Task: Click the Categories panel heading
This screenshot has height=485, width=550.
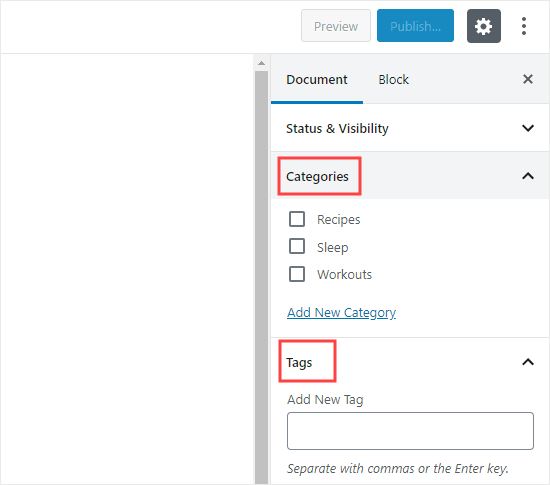Action: point(317,176)
